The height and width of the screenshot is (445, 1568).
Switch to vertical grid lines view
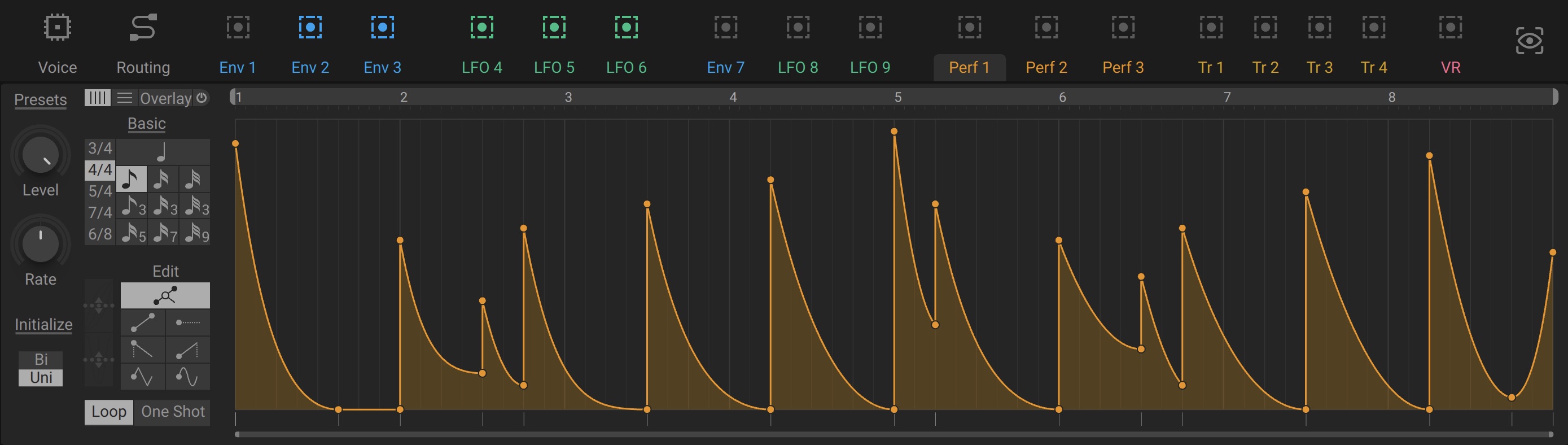[x=98, y=97]
